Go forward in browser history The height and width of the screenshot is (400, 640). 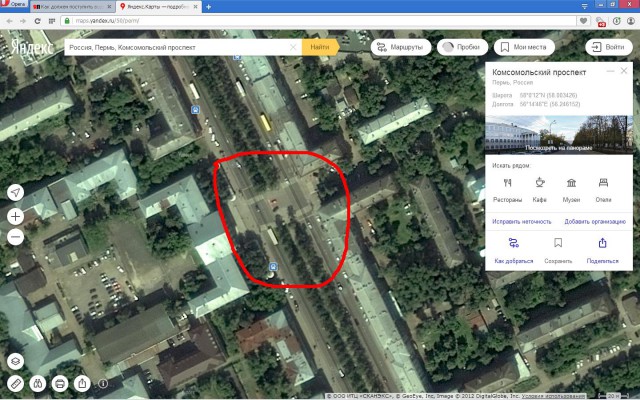[x=22, y=21]
